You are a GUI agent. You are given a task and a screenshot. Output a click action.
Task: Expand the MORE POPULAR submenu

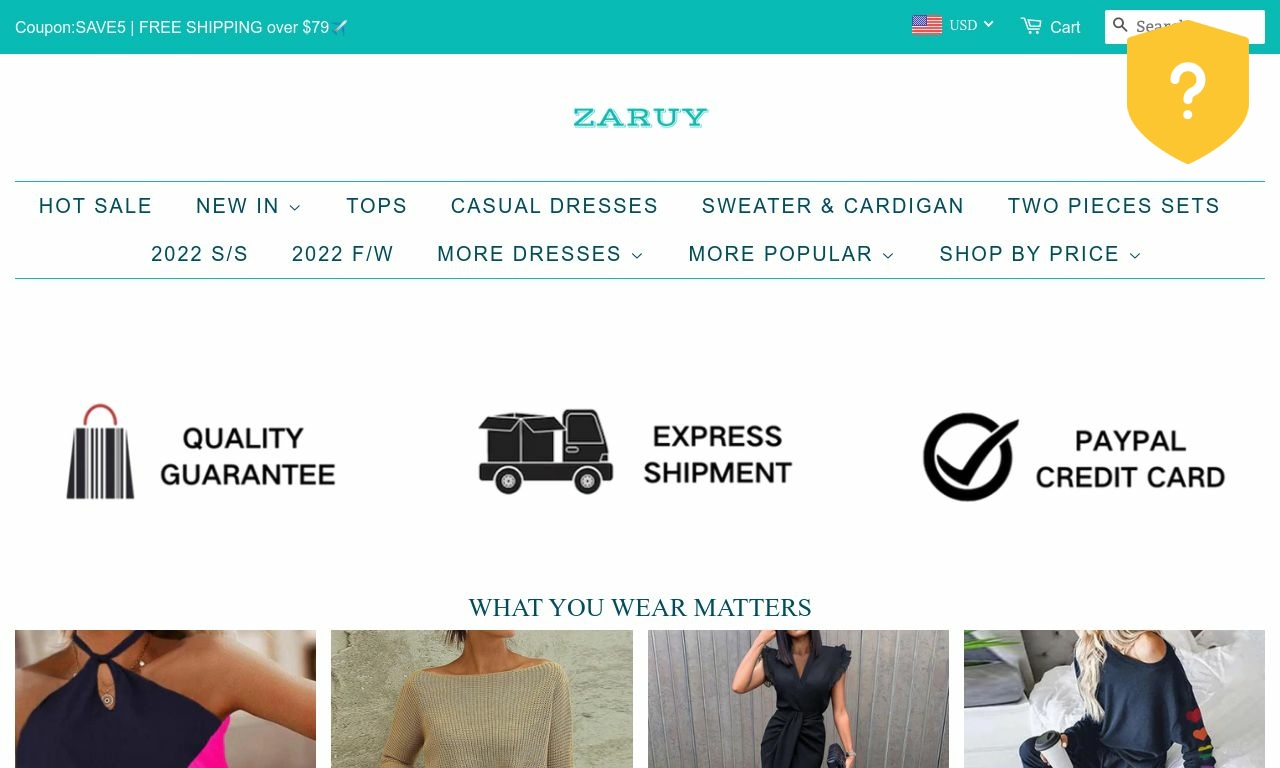(791, 254)
